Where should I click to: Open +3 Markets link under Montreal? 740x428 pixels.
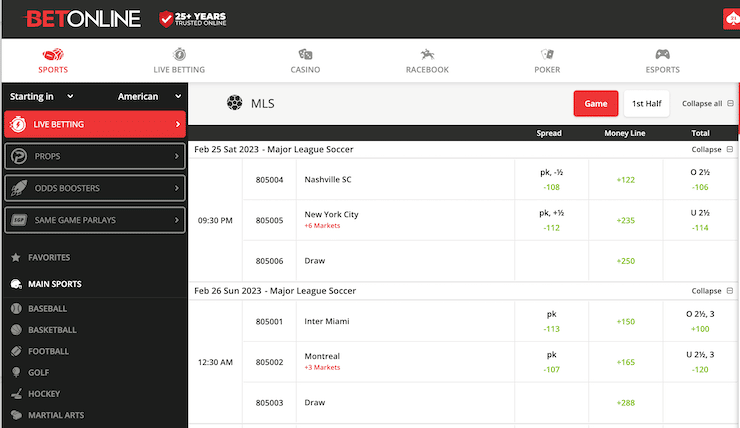pyautogui.click(x=322, y=367)
